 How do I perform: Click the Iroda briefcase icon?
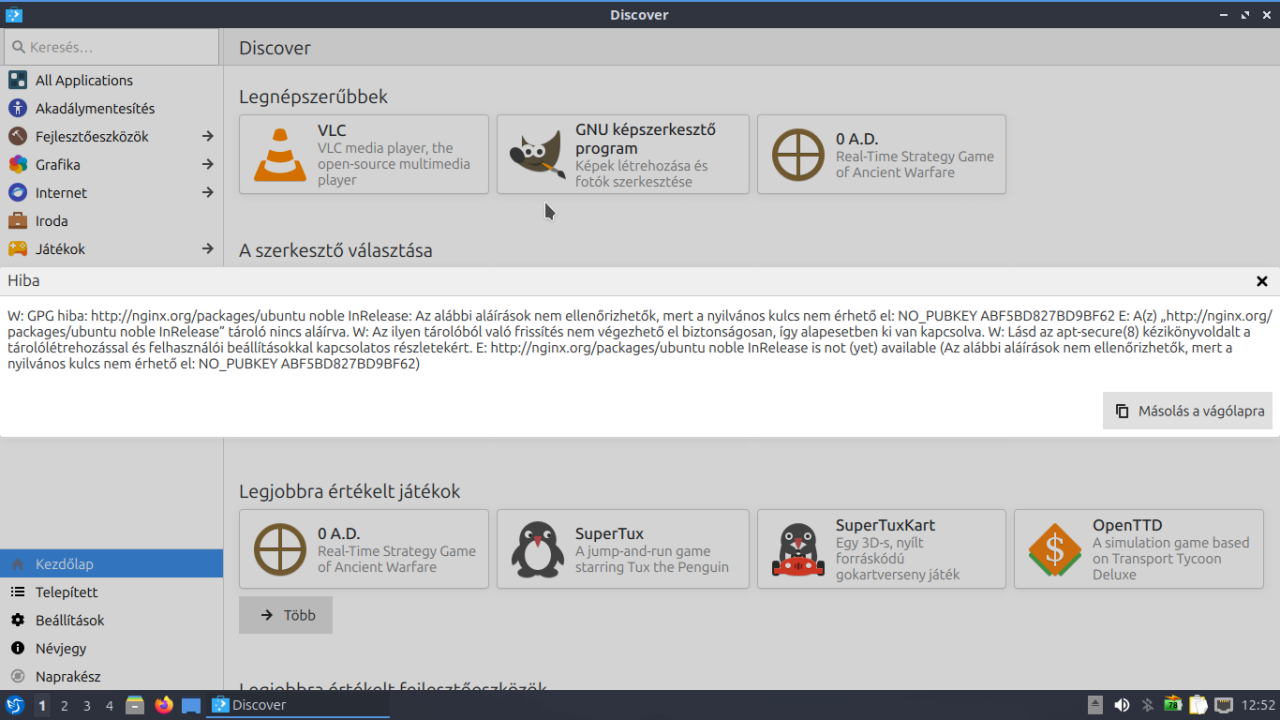(17, 220)
